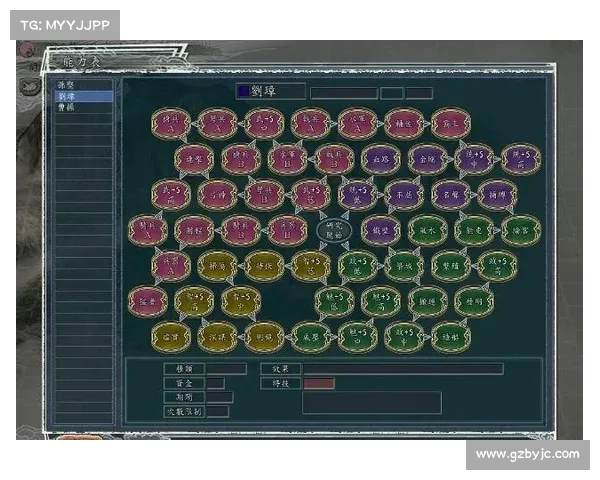Choose 曹操 in the ruler list
Screen dimensions: 600x480
pos(84,107)
